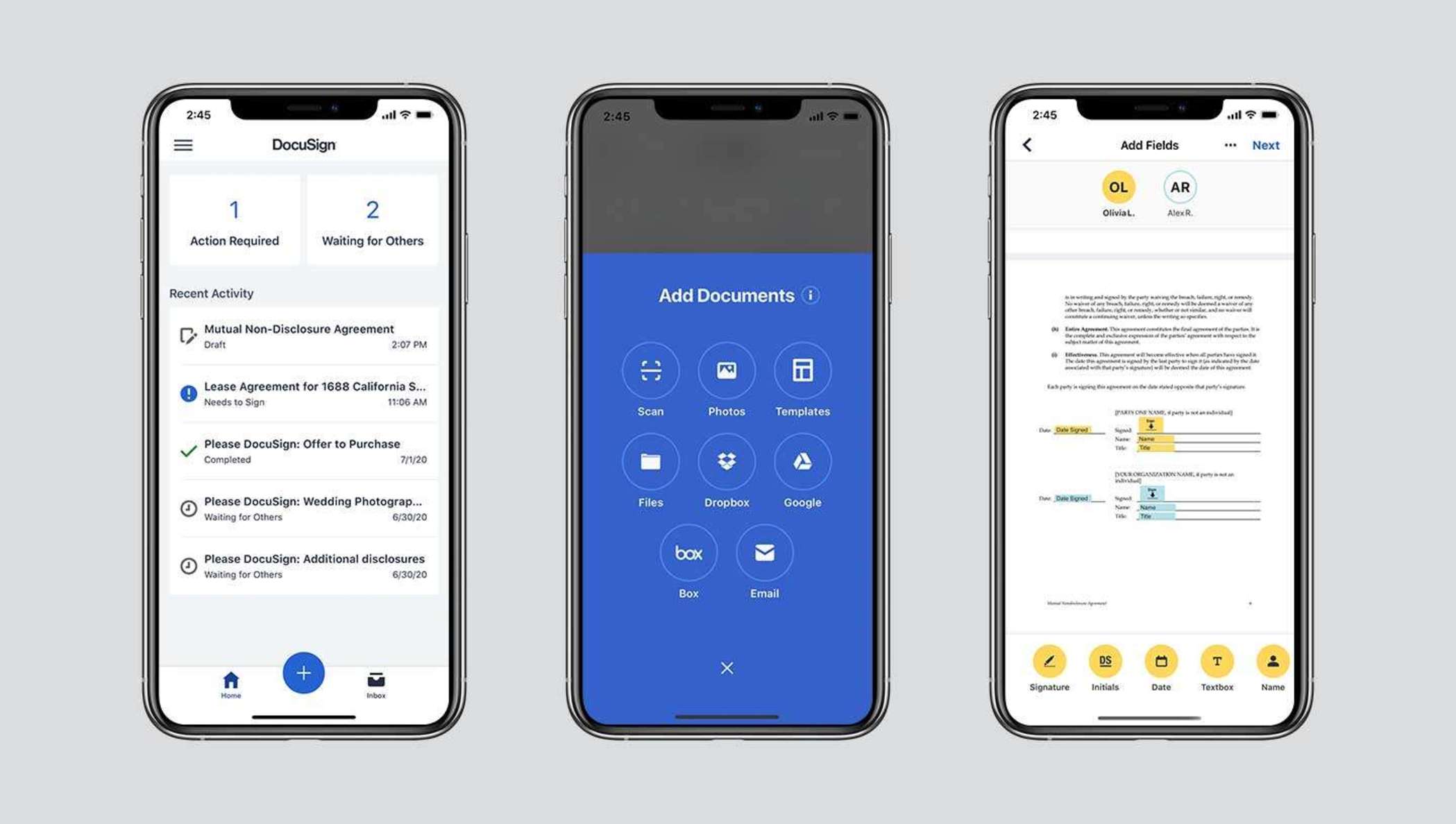1456x824 pixels.
Task: Toggle Alex R. signer selection
Action: (x=1180, y=187)
